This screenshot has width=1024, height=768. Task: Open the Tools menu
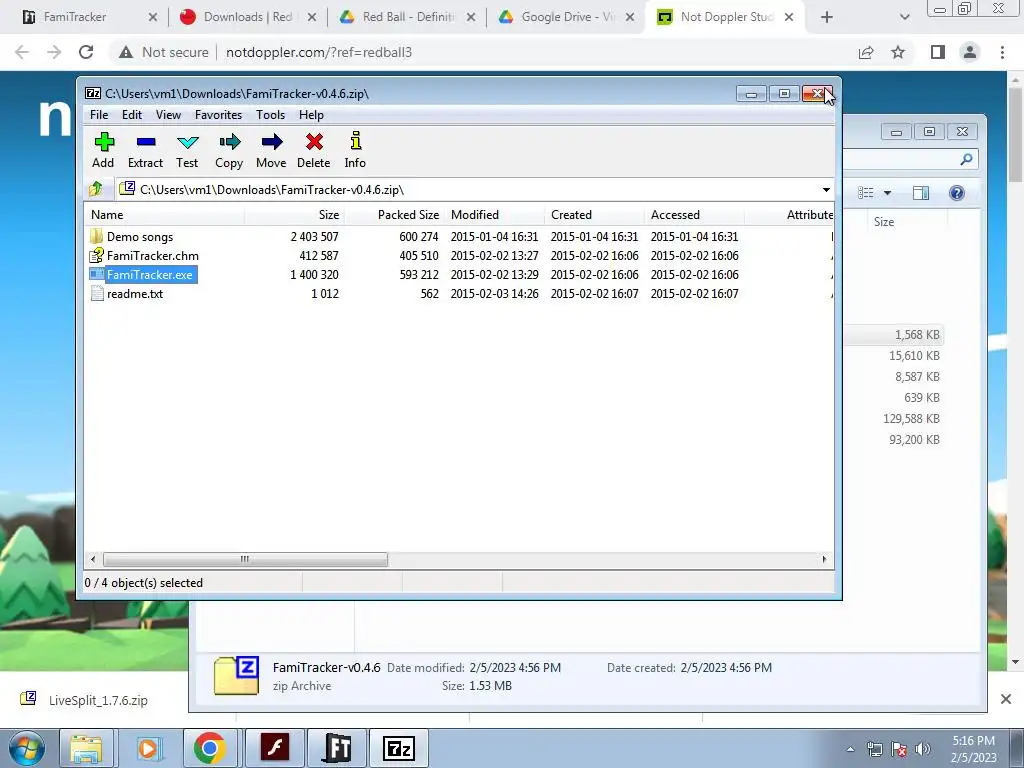pyautogui.click(x=270, y=115)
